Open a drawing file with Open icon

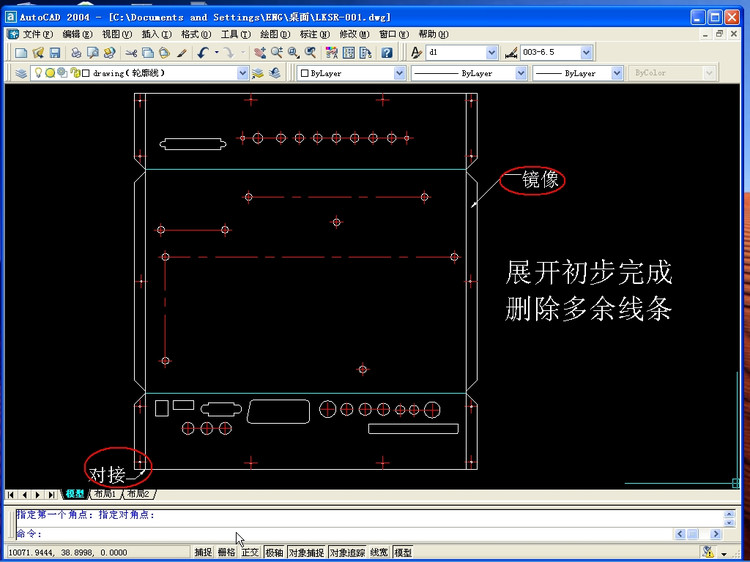(x=38, y=53)
